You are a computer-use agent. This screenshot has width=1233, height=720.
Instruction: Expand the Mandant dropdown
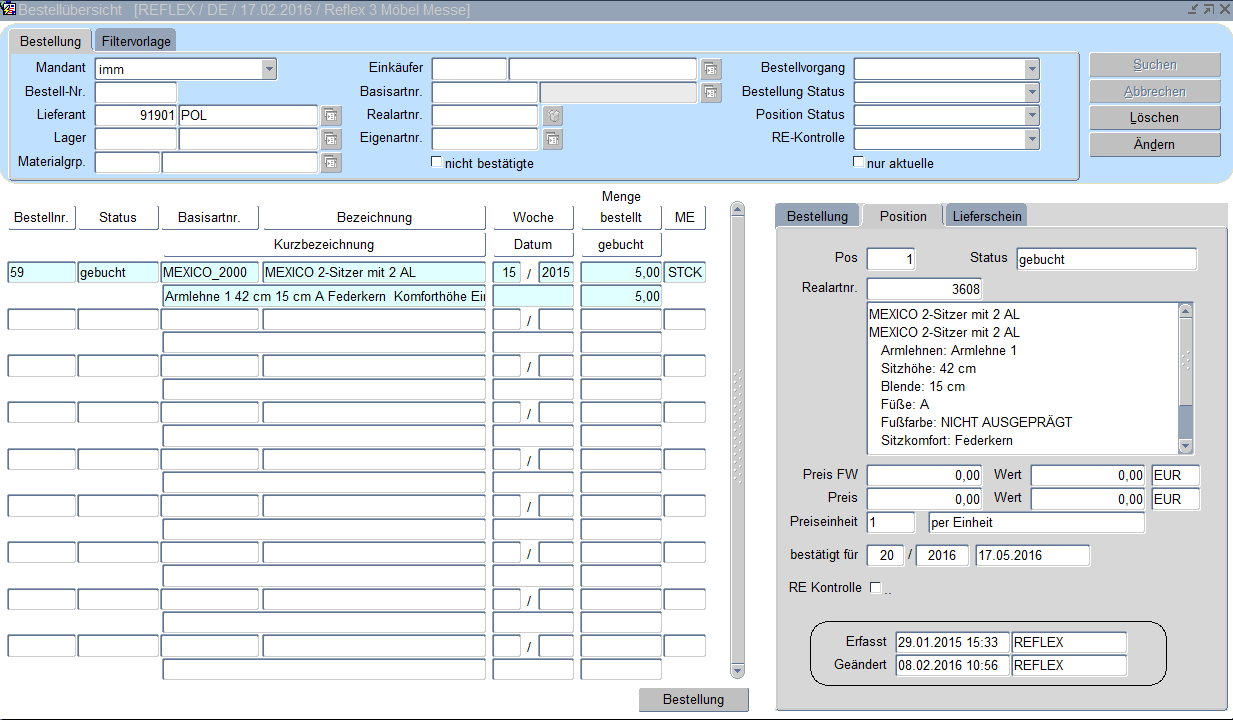coord(268,69)
